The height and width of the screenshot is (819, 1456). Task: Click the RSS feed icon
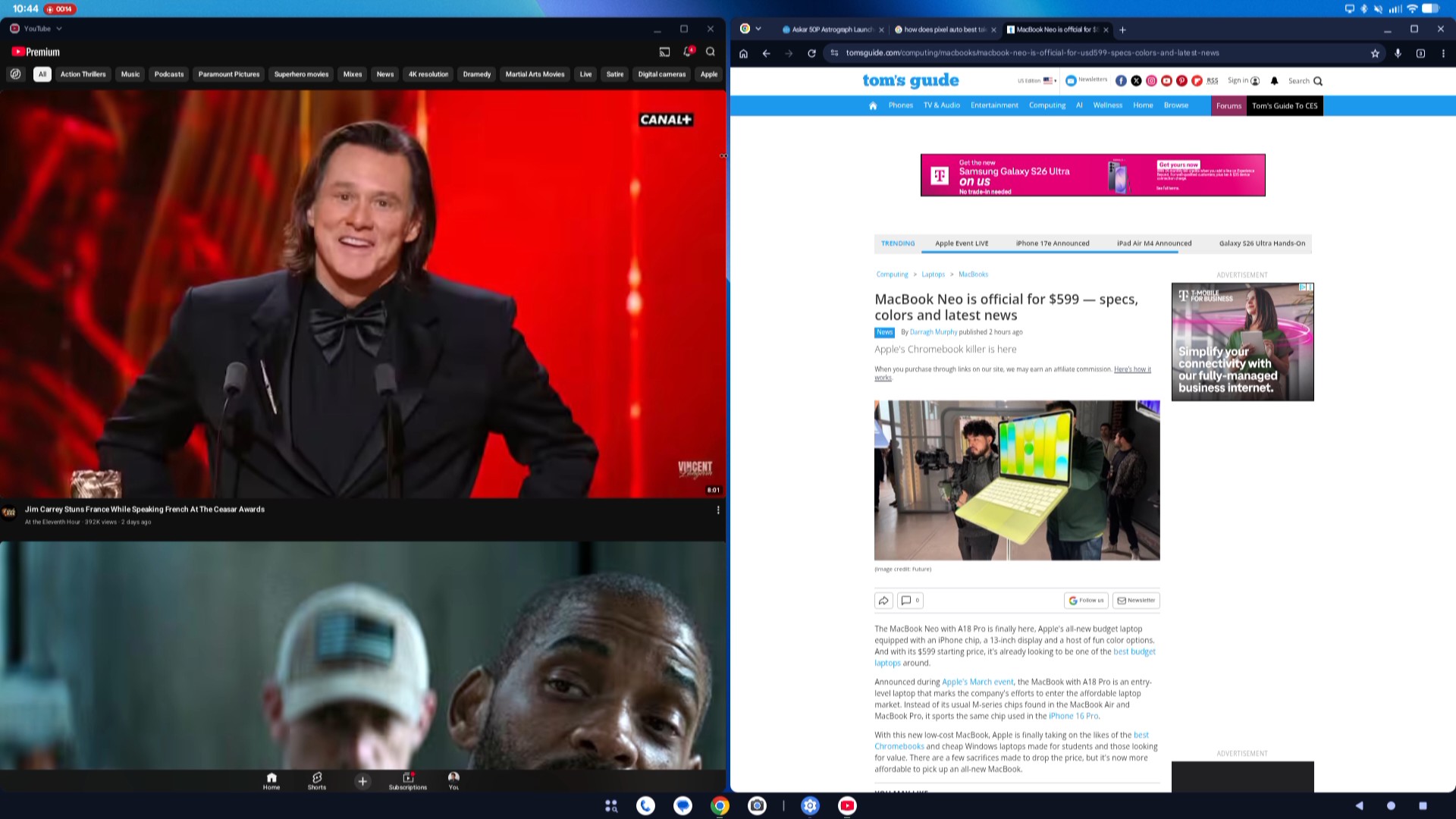tap(1212, 80)
